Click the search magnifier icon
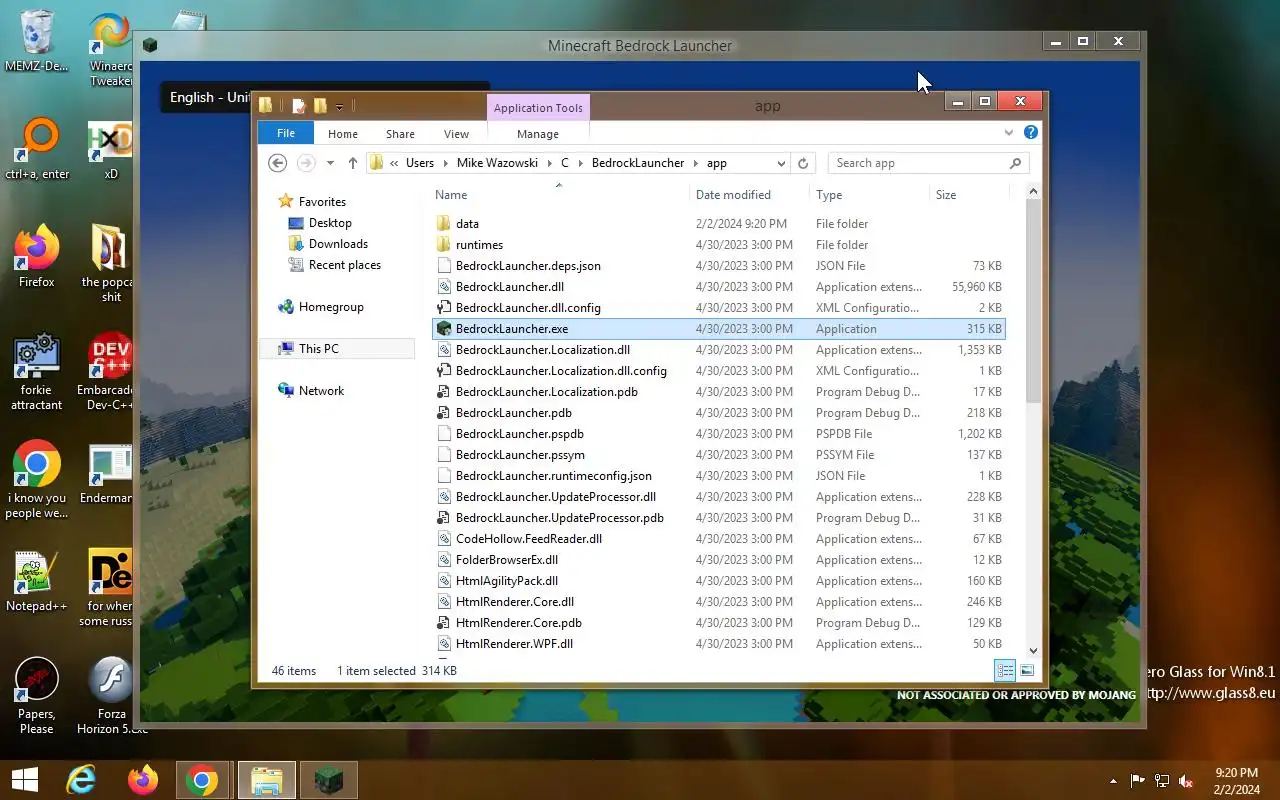 [1015, 163]
